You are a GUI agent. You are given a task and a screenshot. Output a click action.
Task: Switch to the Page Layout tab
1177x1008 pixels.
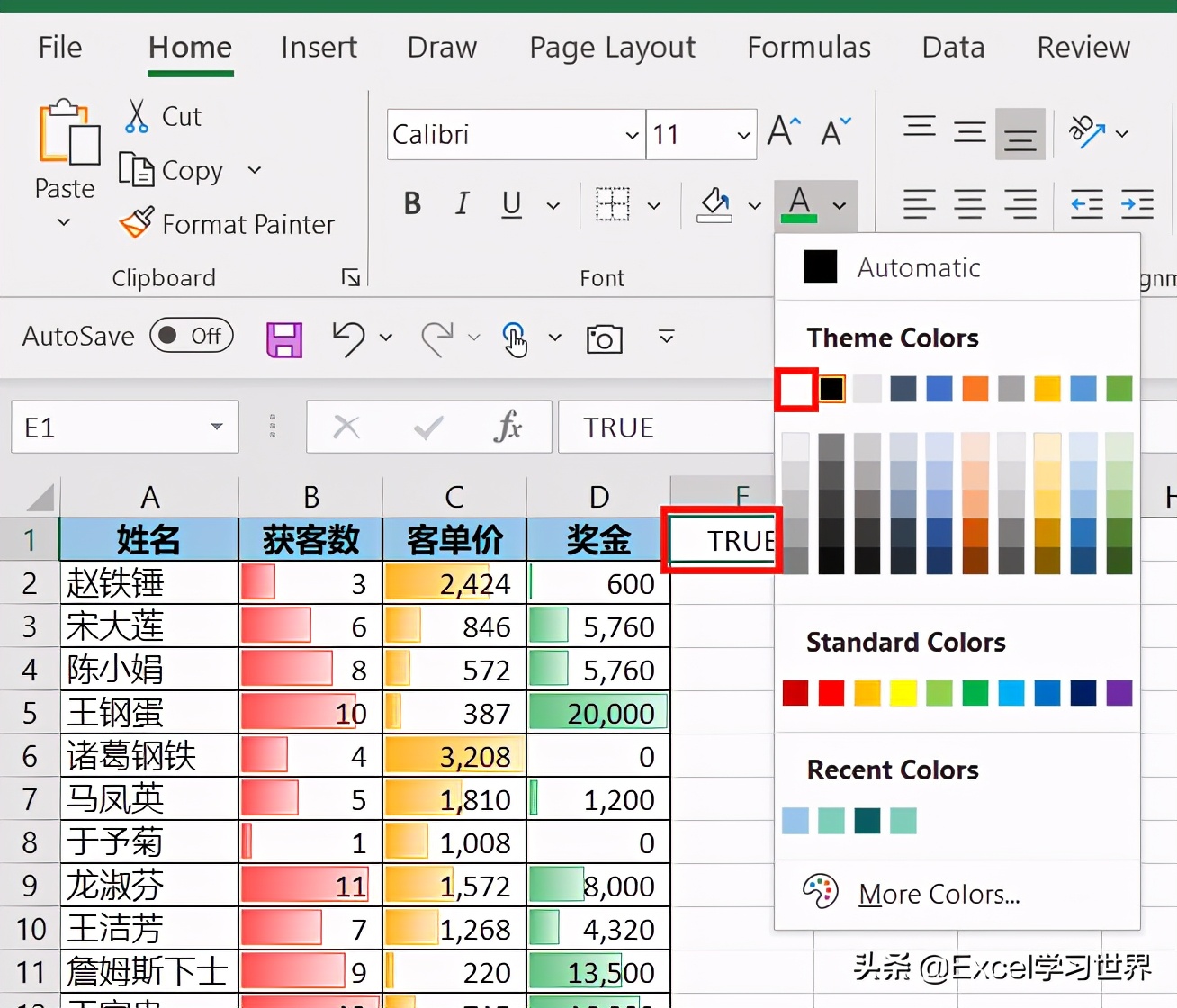612,49
